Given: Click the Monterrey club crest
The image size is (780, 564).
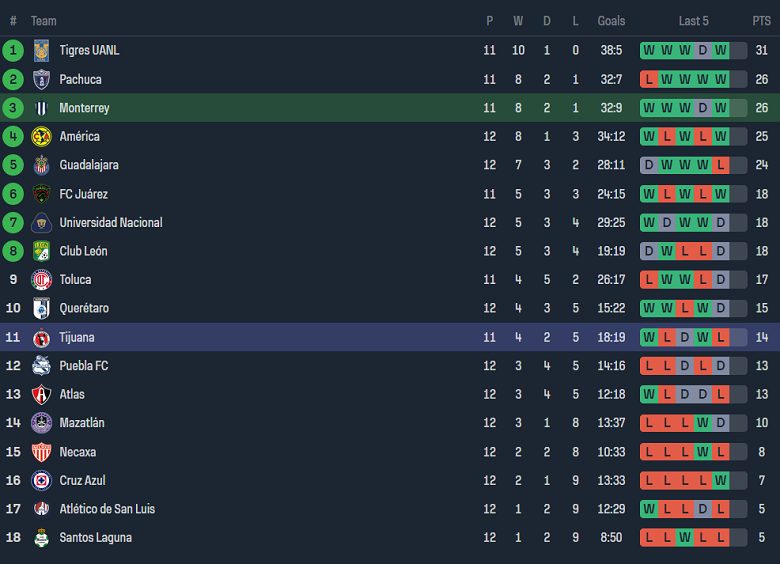Looking at the screenshot, I should (x=41, y=108).
